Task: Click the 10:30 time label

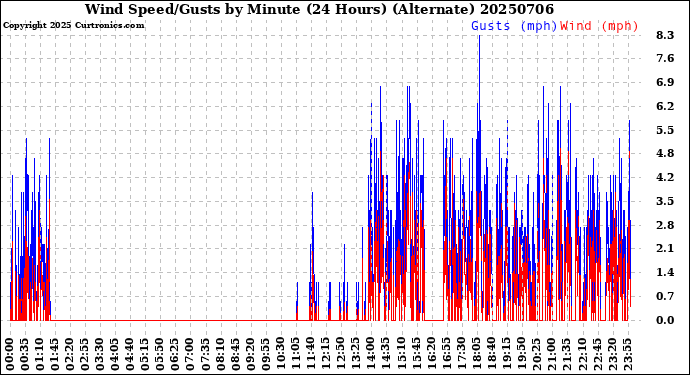Action: click(x=281, y=354)
